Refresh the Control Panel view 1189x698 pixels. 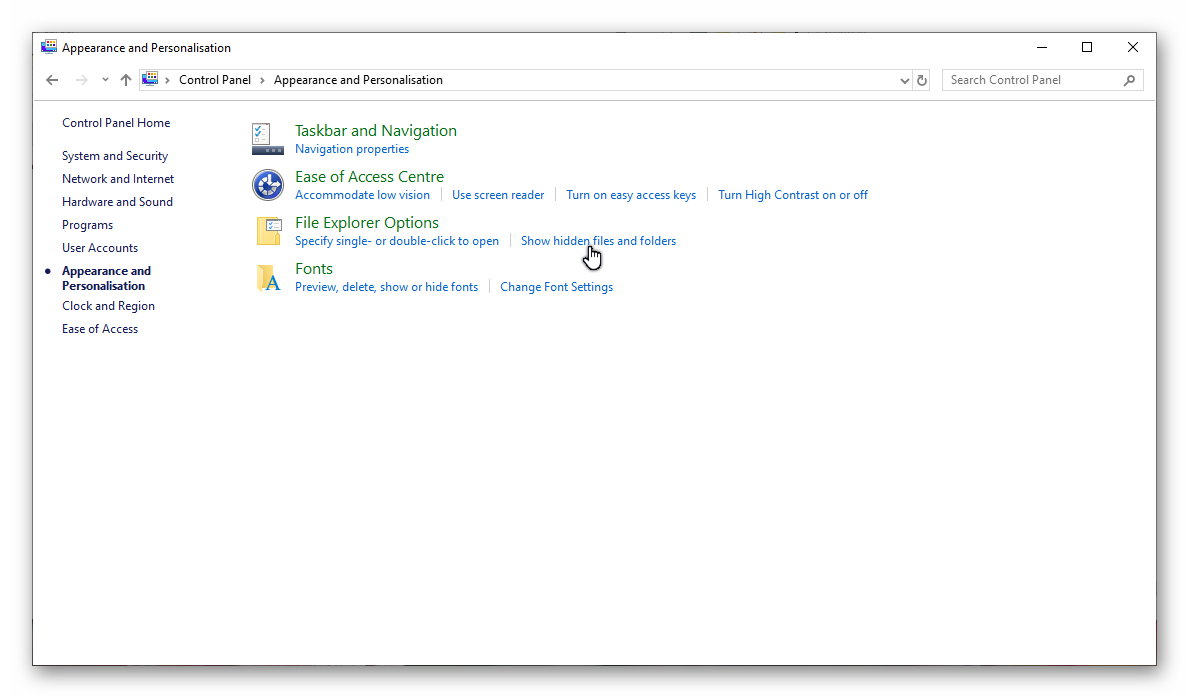922,80
